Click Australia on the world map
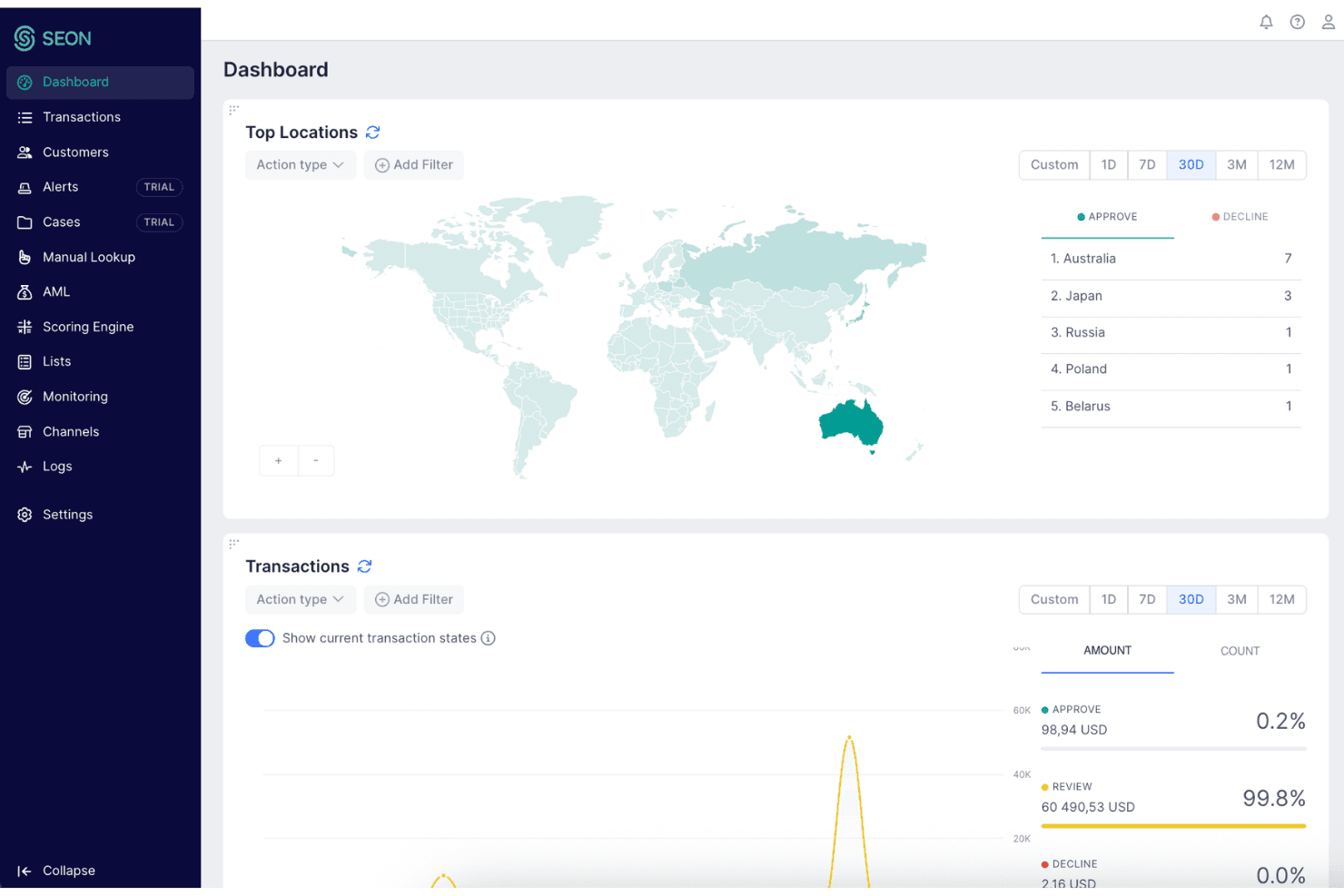The height and width of the screenshot is (896, 1344). coord(849,423)
